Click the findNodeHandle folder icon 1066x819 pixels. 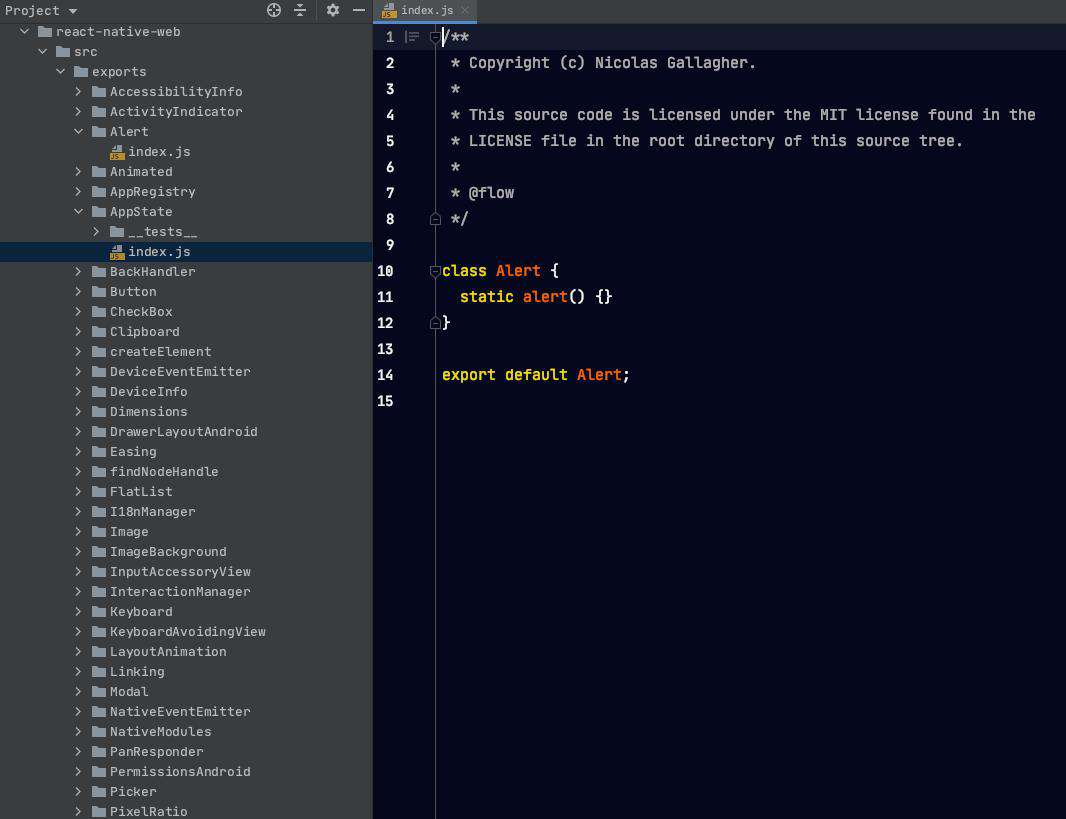99,471
